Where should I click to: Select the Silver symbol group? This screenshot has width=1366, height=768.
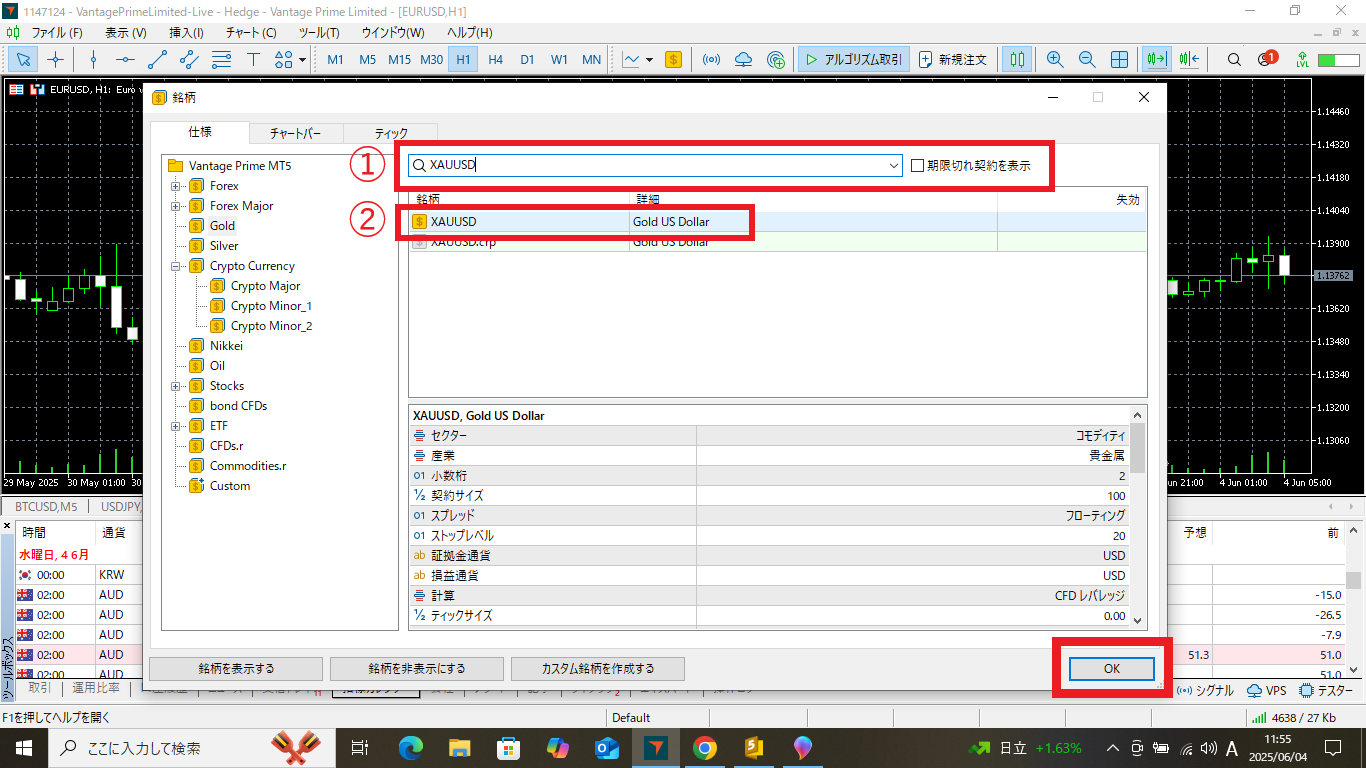(224, 246)
